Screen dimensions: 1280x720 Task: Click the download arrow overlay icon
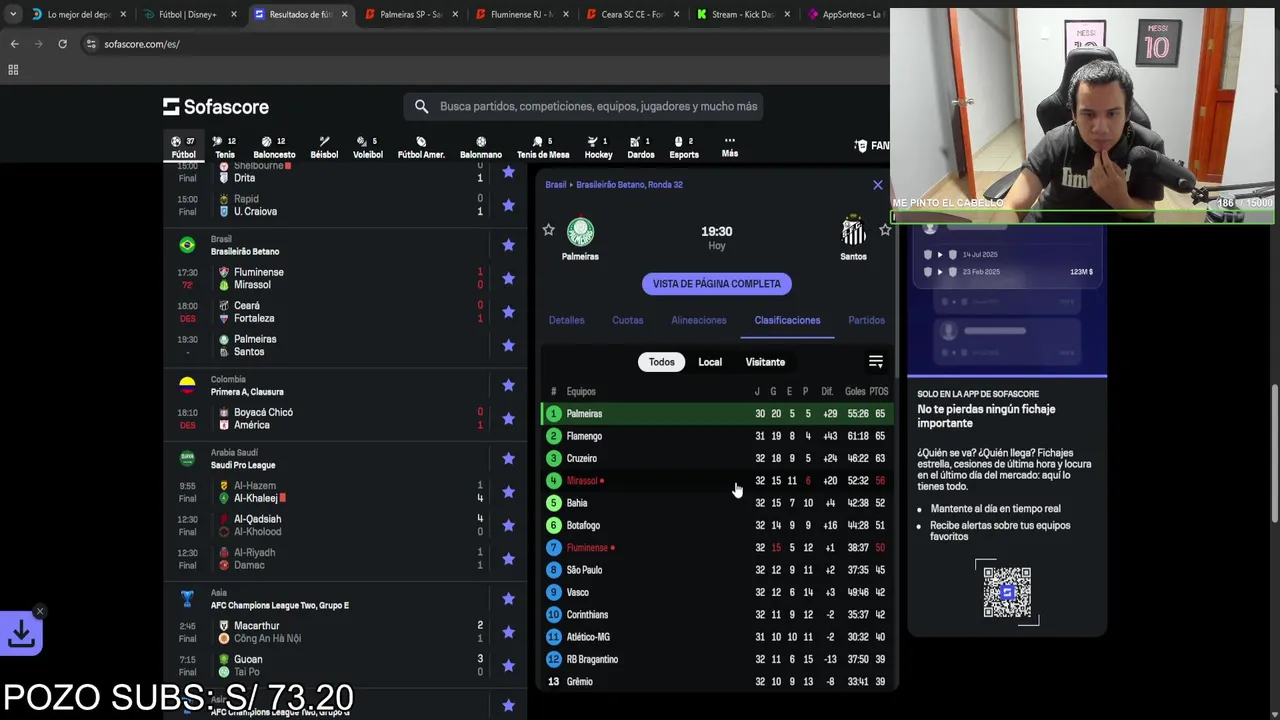(x=21, y=633)
